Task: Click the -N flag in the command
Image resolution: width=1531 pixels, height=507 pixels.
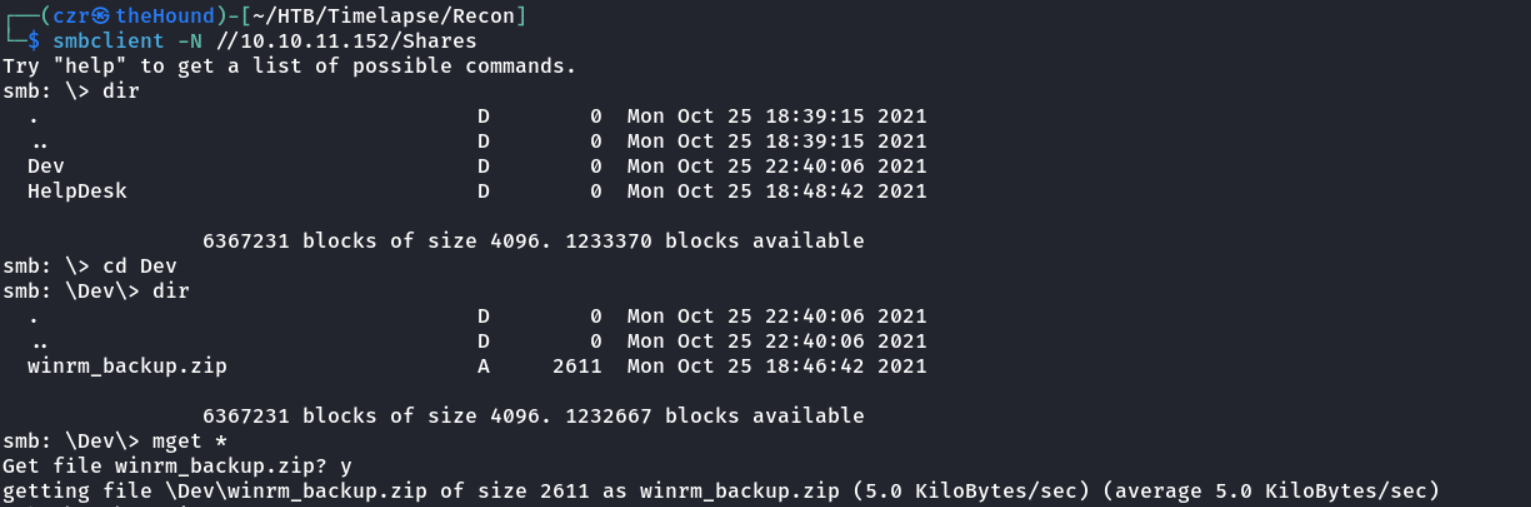Action: coord(190,41)
